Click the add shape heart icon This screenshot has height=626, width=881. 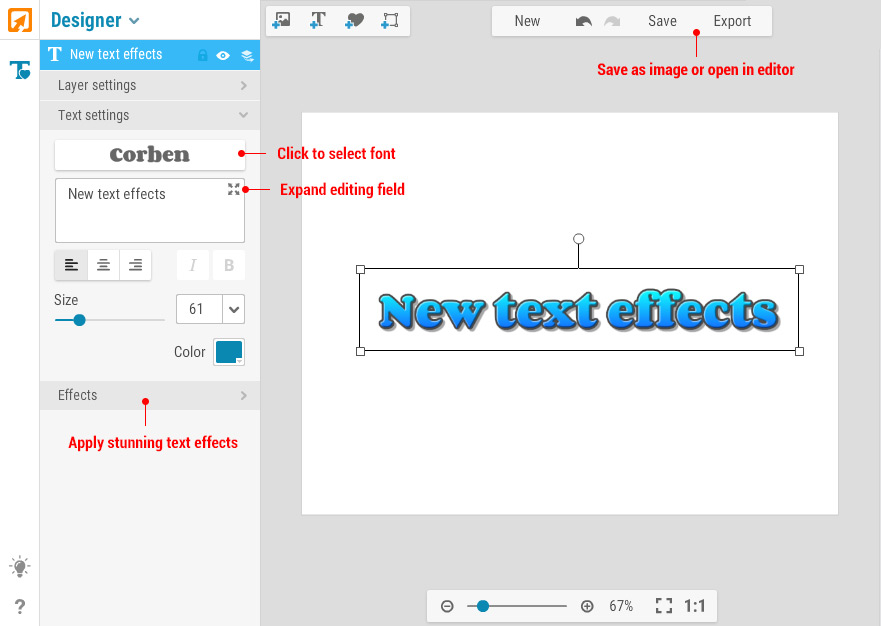click(354, 20)
